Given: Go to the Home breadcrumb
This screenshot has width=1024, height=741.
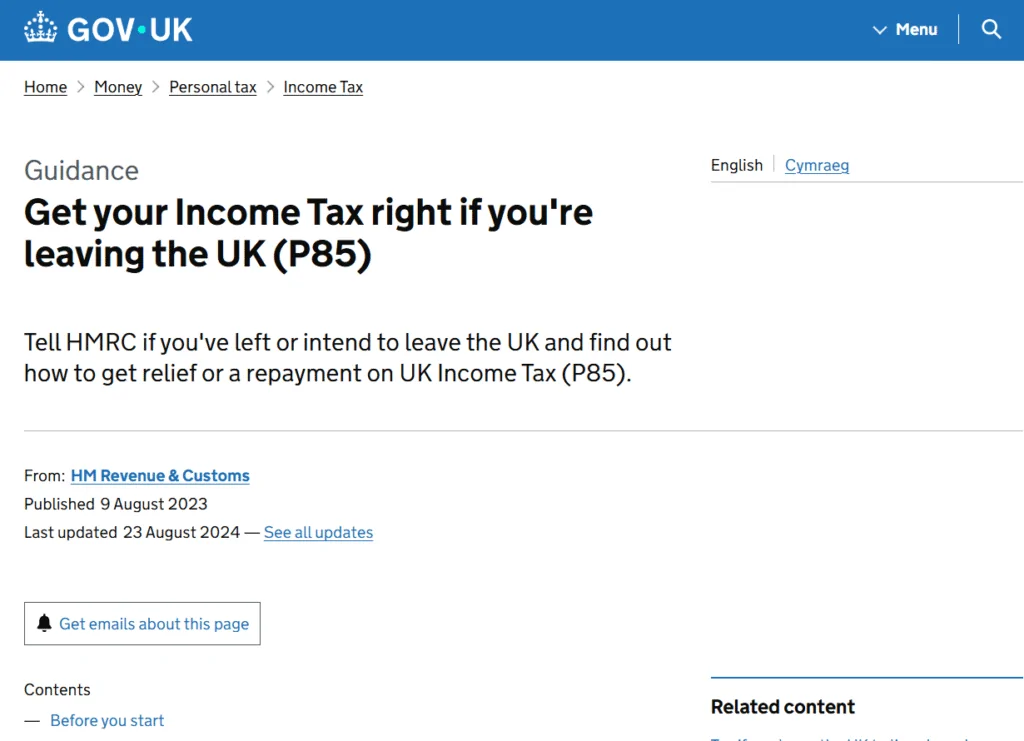Looking at the screenshot, I should [45, 87].
